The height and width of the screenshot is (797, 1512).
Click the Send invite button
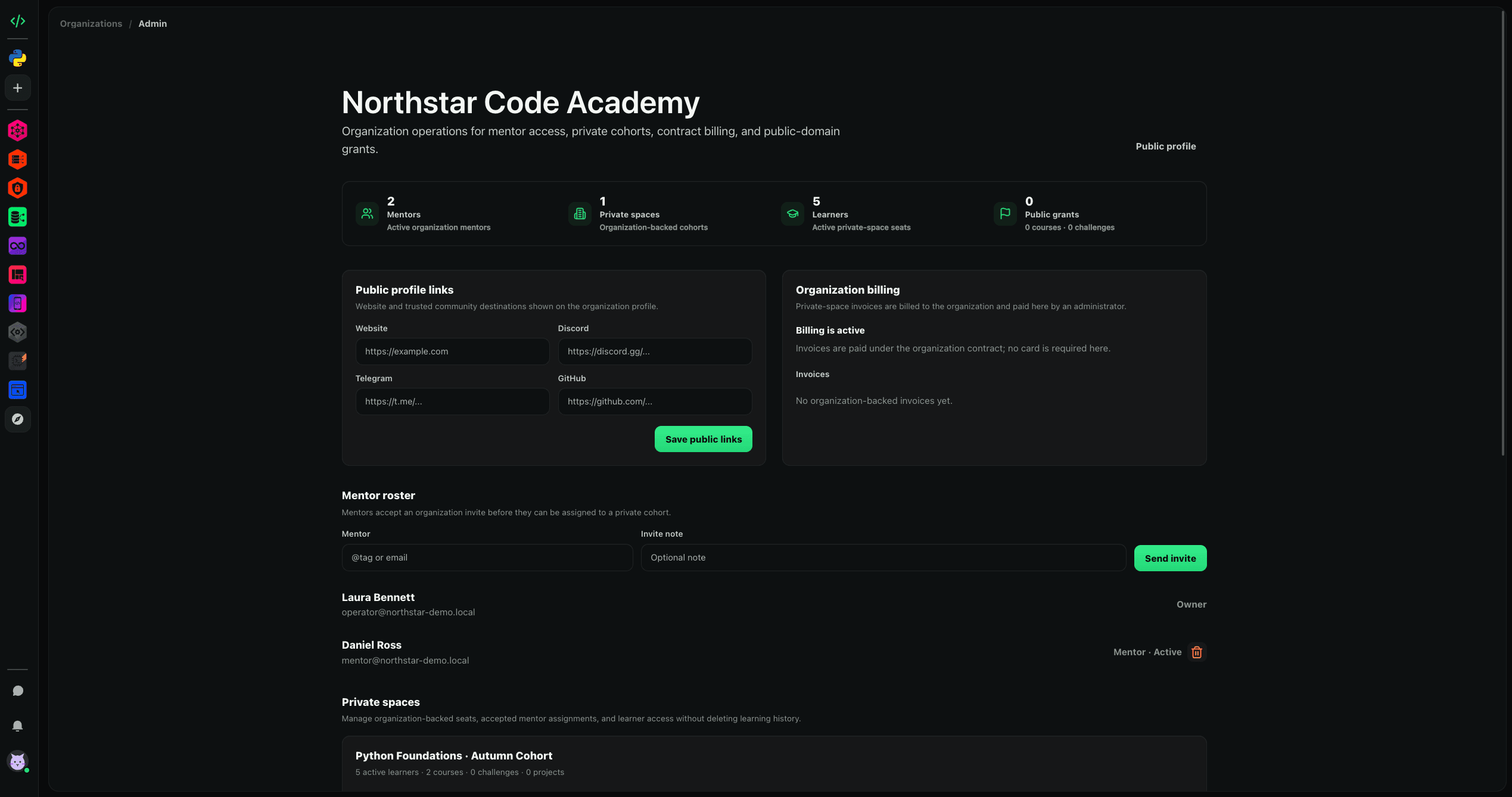pos(1170,558)
